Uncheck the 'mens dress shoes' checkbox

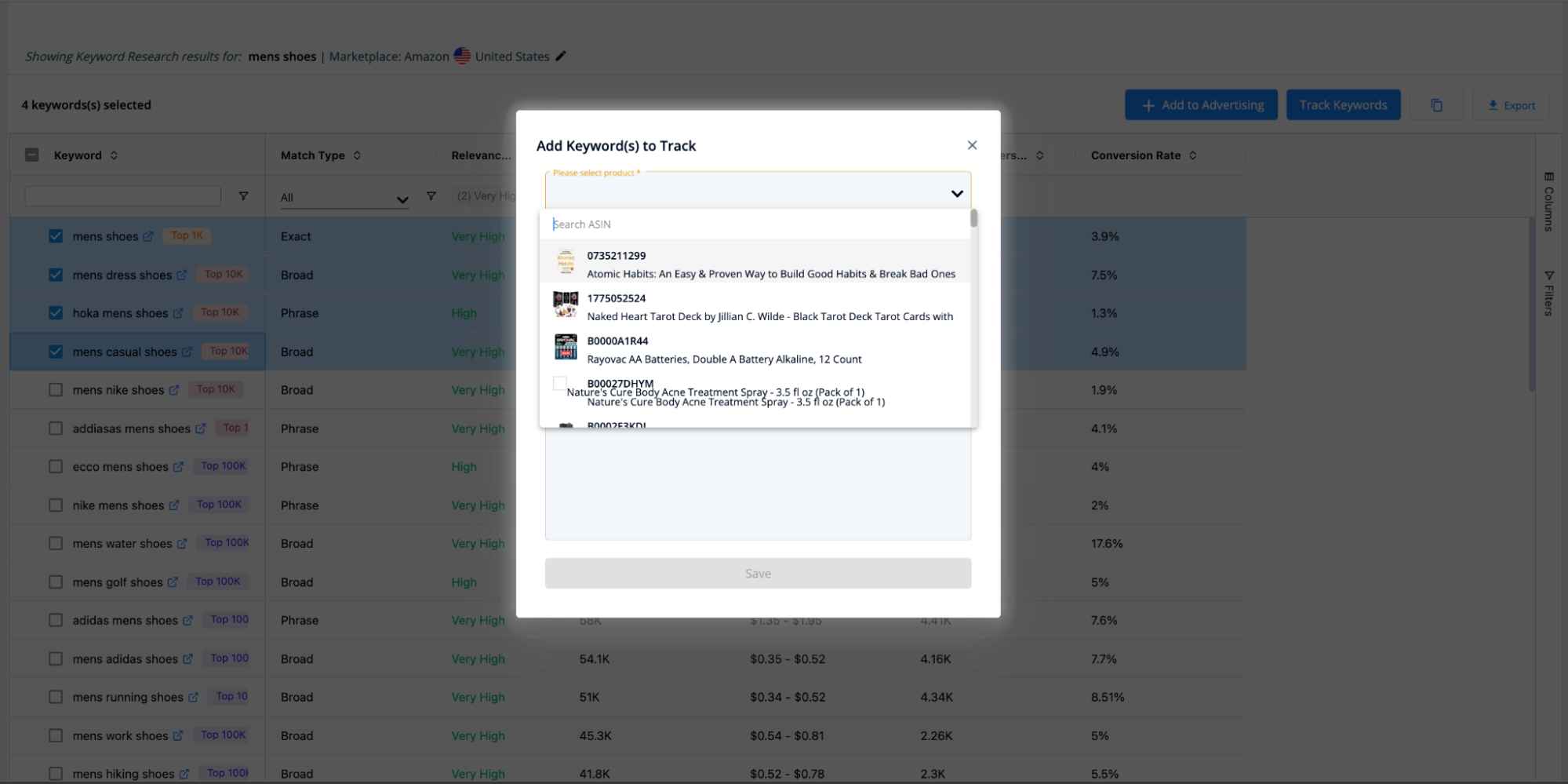(56, 275)
